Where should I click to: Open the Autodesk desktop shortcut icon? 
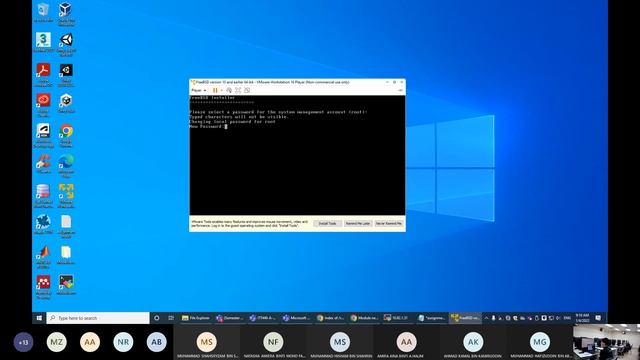(x=43, y=135)
